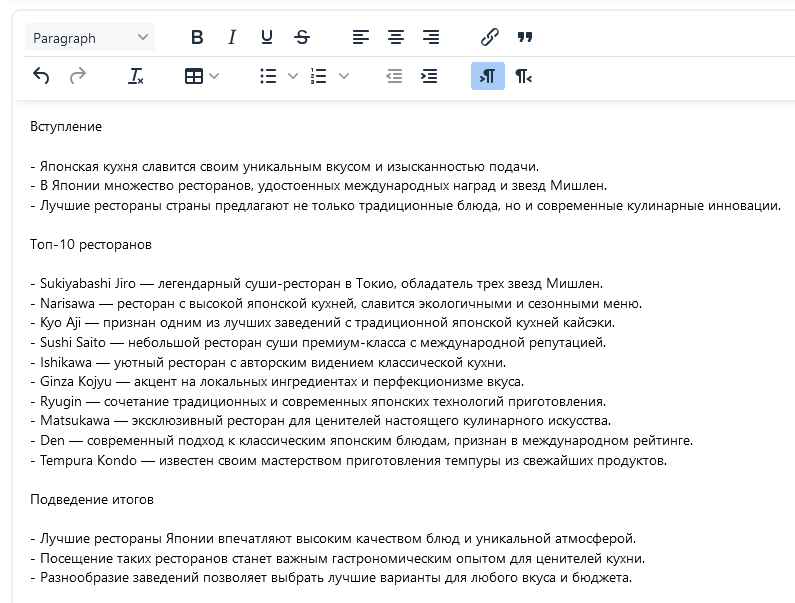Click the heading 'Вступление'

(x=66, y=126)
